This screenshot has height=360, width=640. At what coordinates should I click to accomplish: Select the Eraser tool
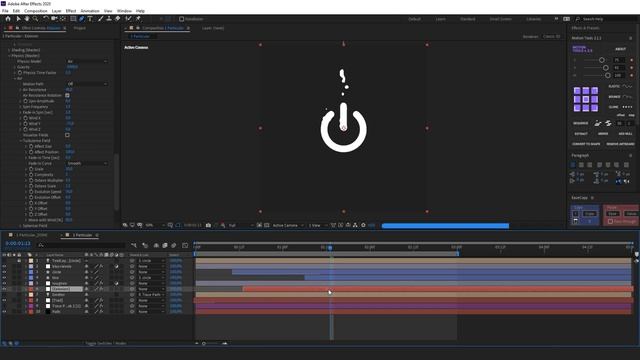(x=118, y=19)
